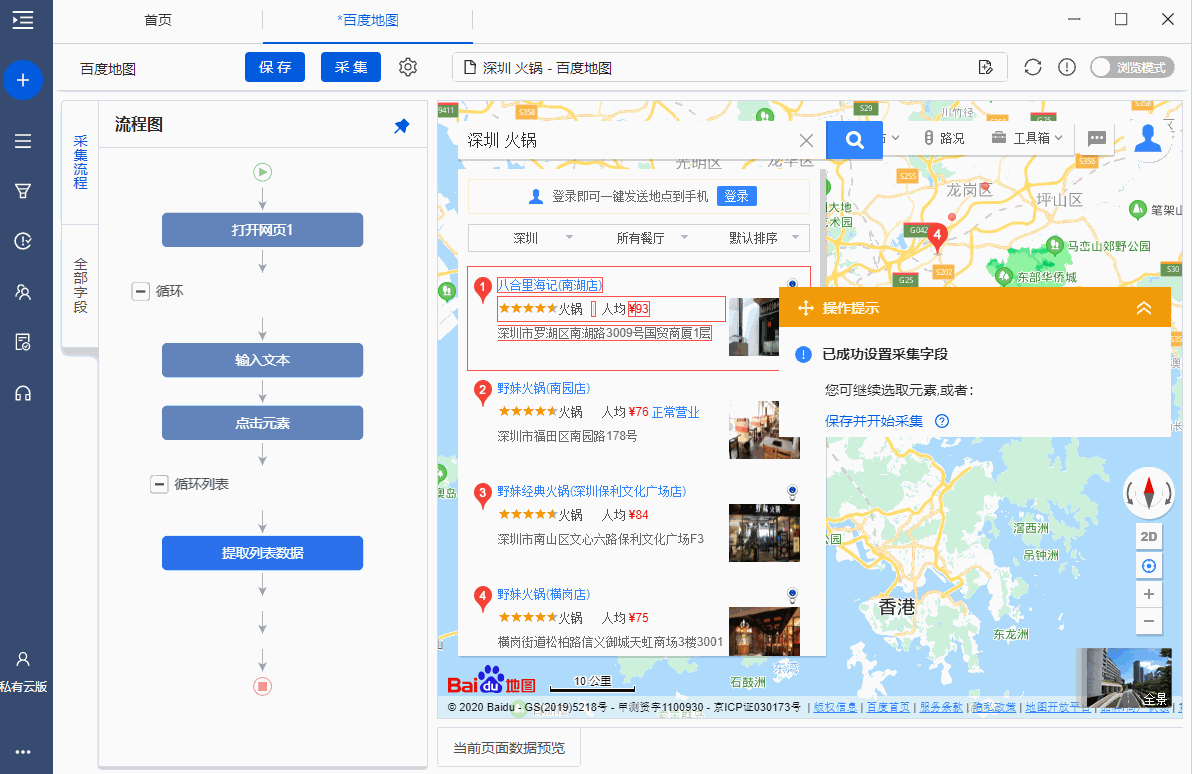Select the 提取列表数据 flow step
Image resolution: width=1192 pixels, height=774 pixels.
click(262, 553)
